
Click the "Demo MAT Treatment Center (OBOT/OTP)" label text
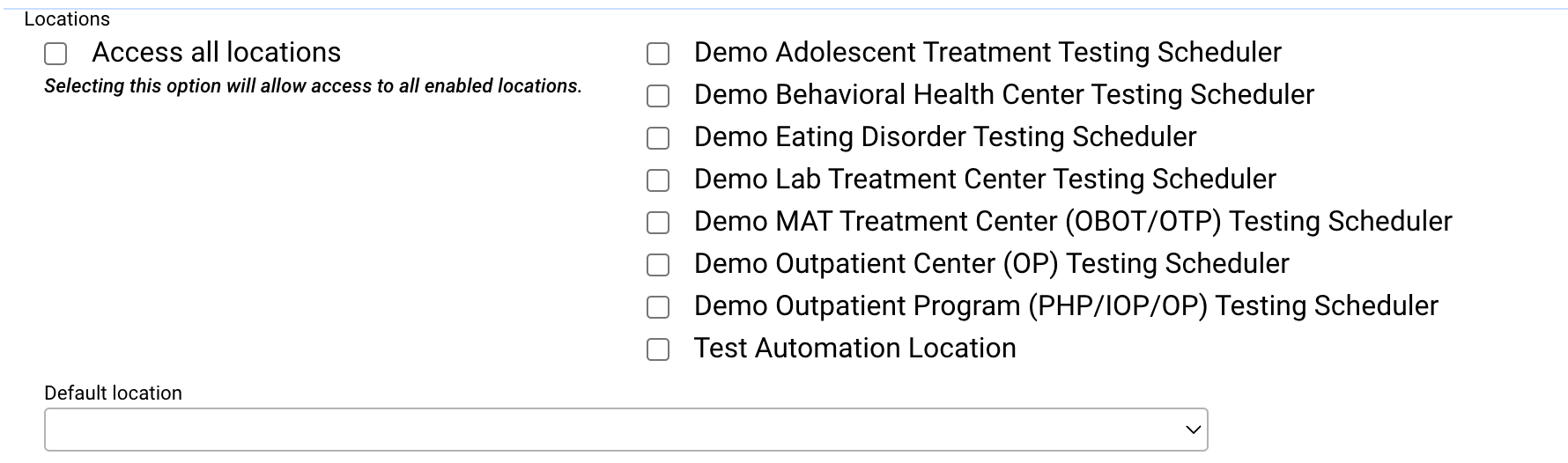click(1072, 222)
